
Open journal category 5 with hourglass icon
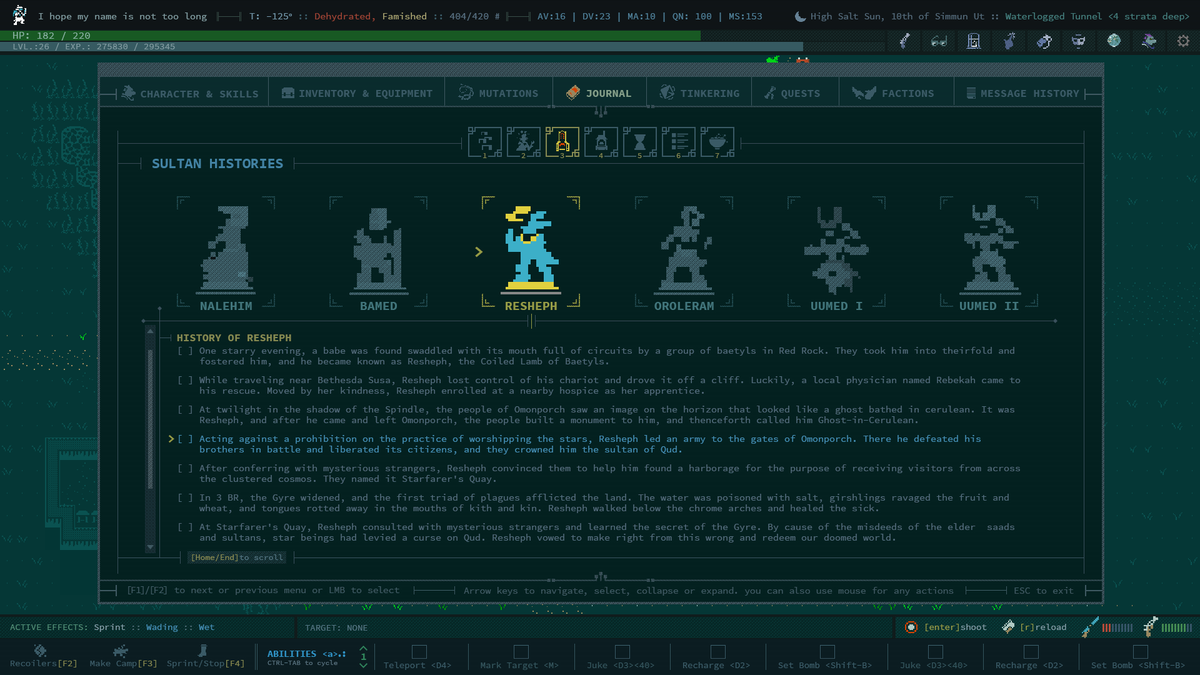(639, 141)
